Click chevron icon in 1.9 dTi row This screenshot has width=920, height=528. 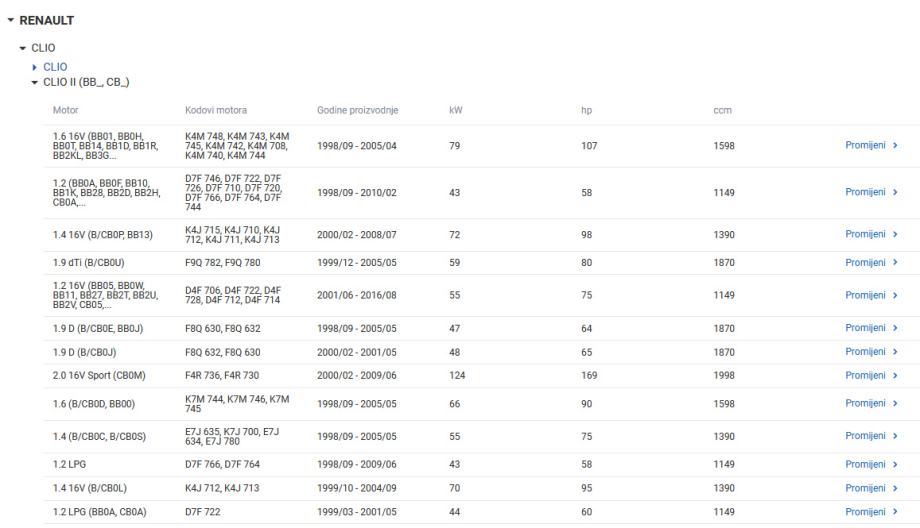pyautogui.click(x=895, y=262)
